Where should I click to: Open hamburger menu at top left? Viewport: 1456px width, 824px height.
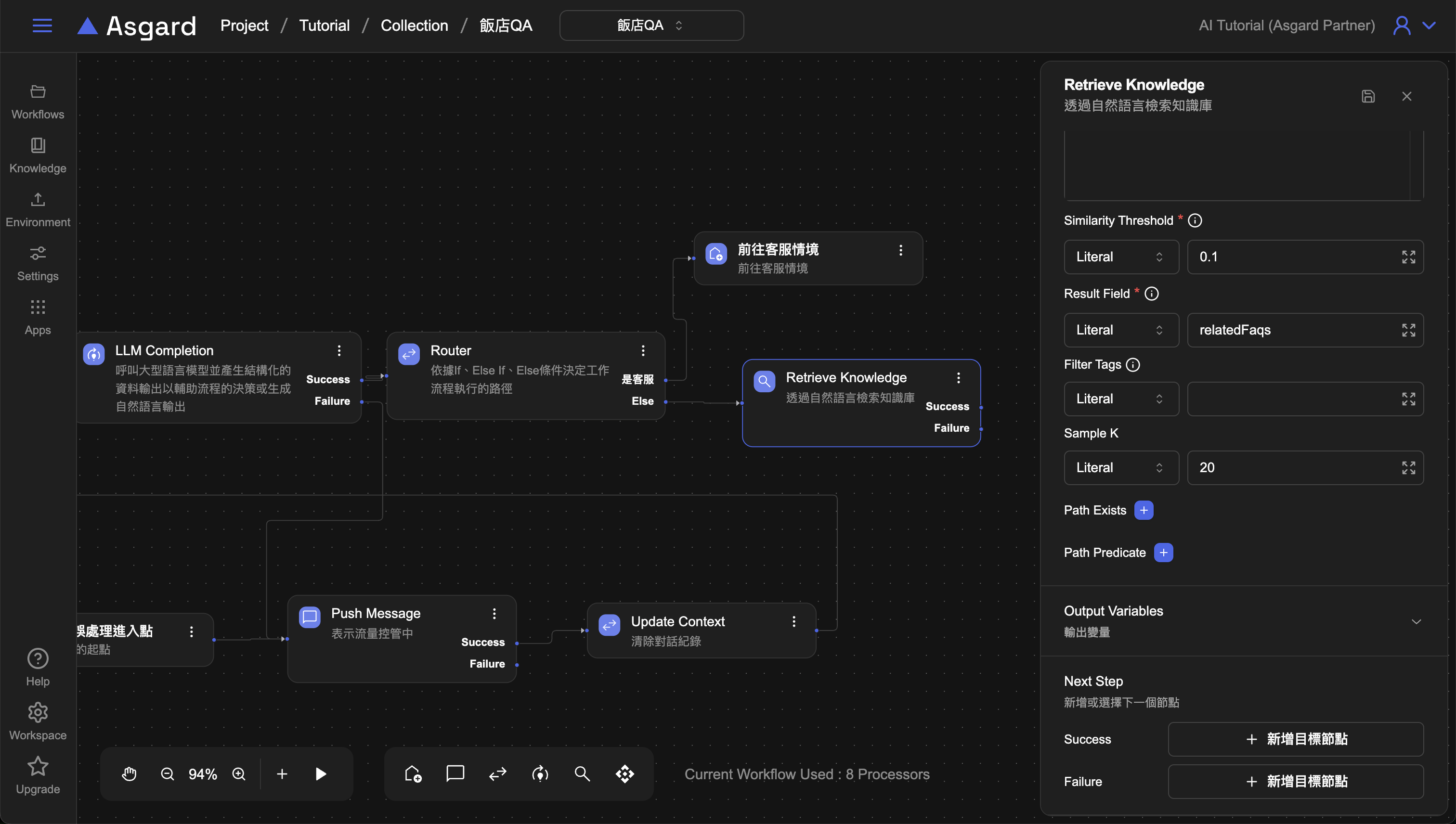click(x=42, y=26)
